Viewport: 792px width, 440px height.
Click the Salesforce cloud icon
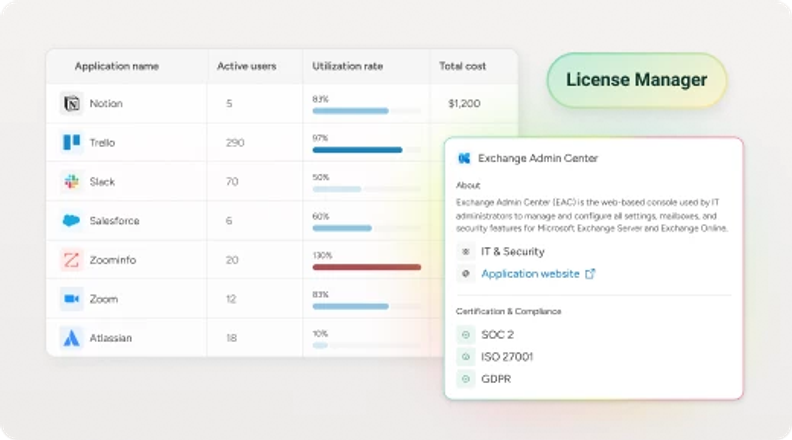click(x=72, y=221)
